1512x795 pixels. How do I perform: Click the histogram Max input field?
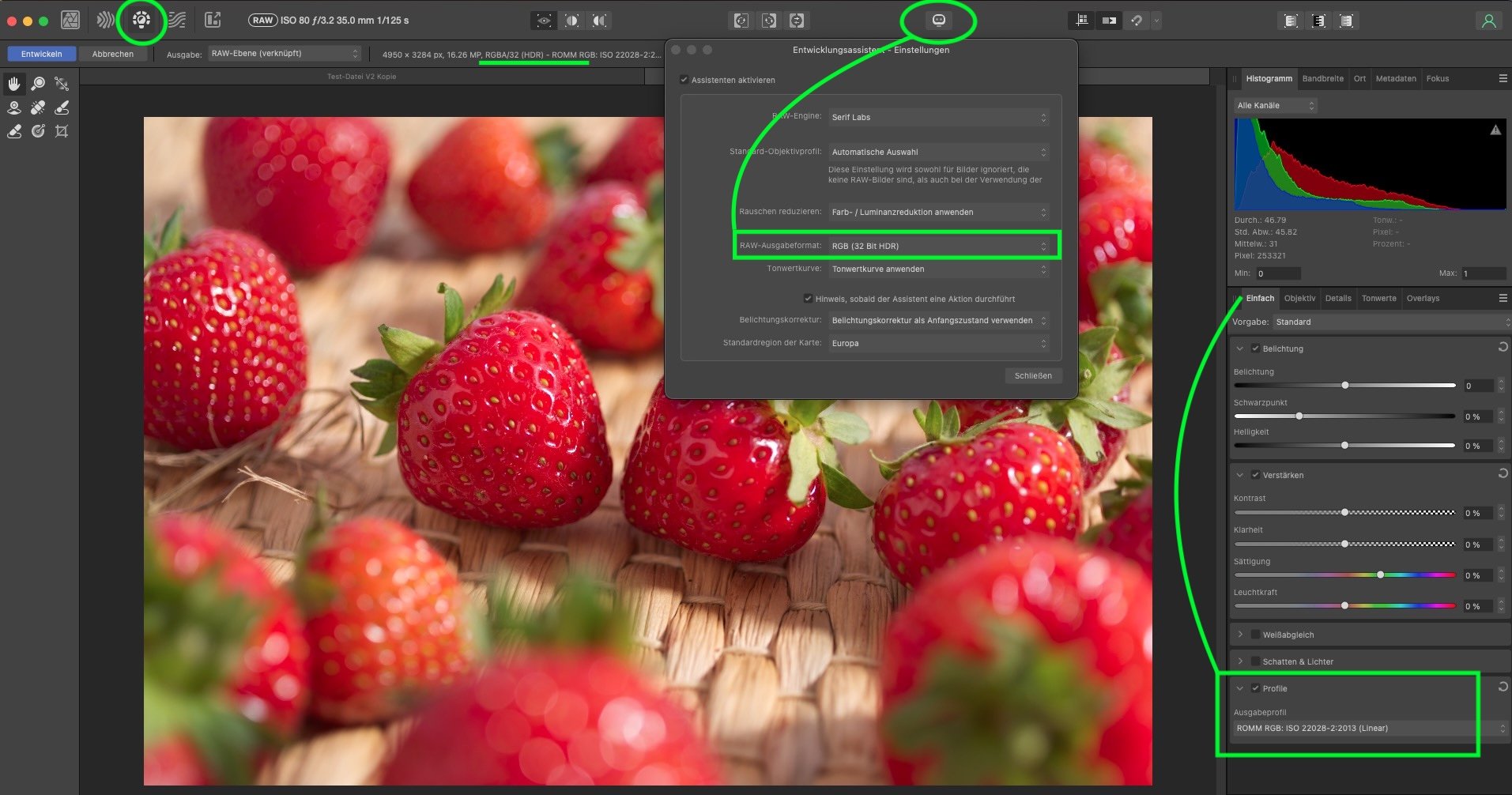point(1484,273)
